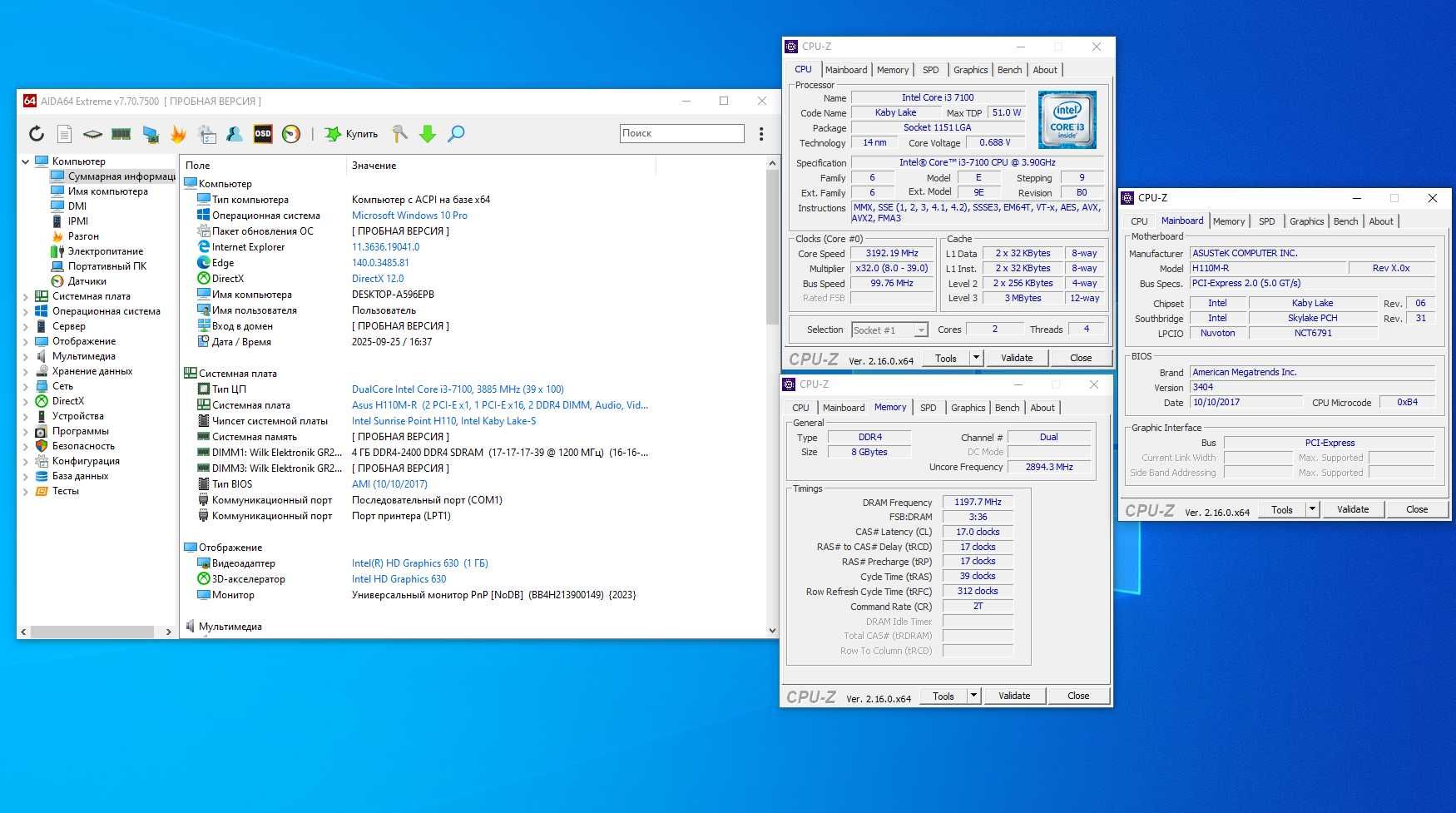Click the Значение column header
The height and width of the screenshot is (813, 1456).
point(501,166)
